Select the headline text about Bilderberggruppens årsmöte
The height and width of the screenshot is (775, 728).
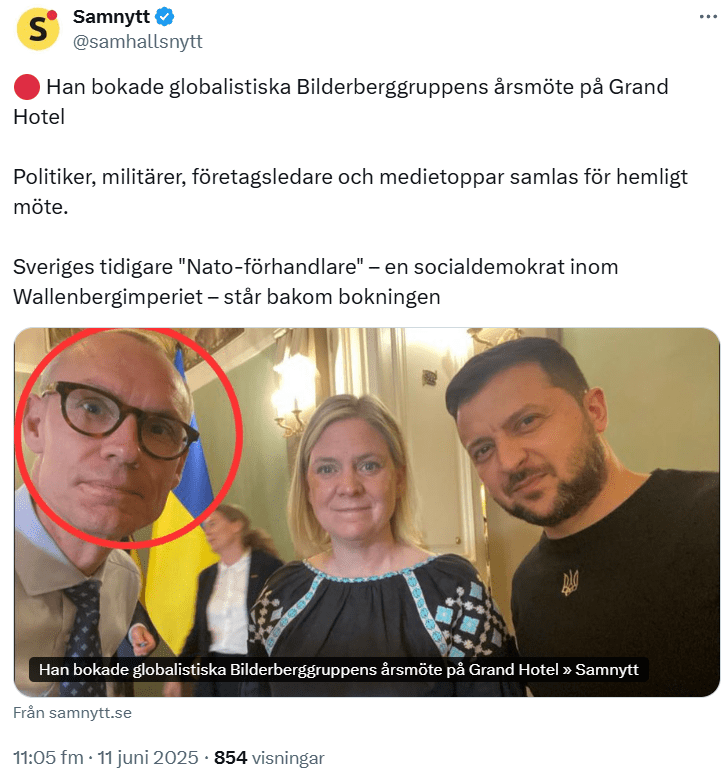(x=341, y=102)
